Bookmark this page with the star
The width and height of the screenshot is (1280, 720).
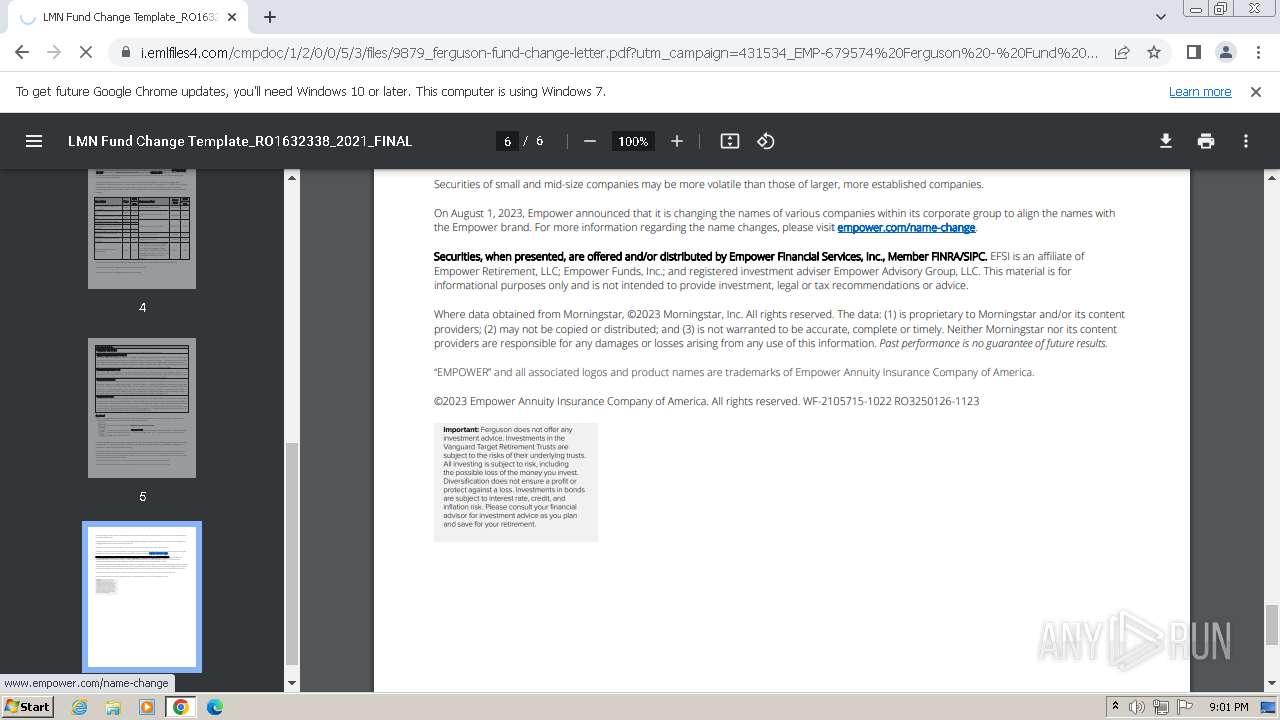tap(1154, 52)
